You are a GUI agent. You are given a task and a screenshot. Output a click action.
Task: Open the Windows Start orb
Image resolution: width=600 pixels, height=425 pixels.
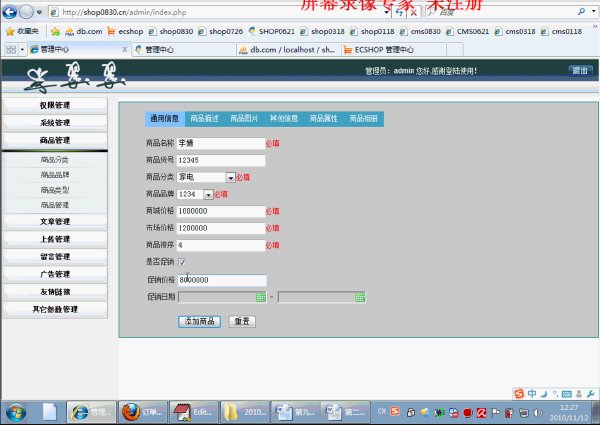pyautogui.click(x=16, y=412)
